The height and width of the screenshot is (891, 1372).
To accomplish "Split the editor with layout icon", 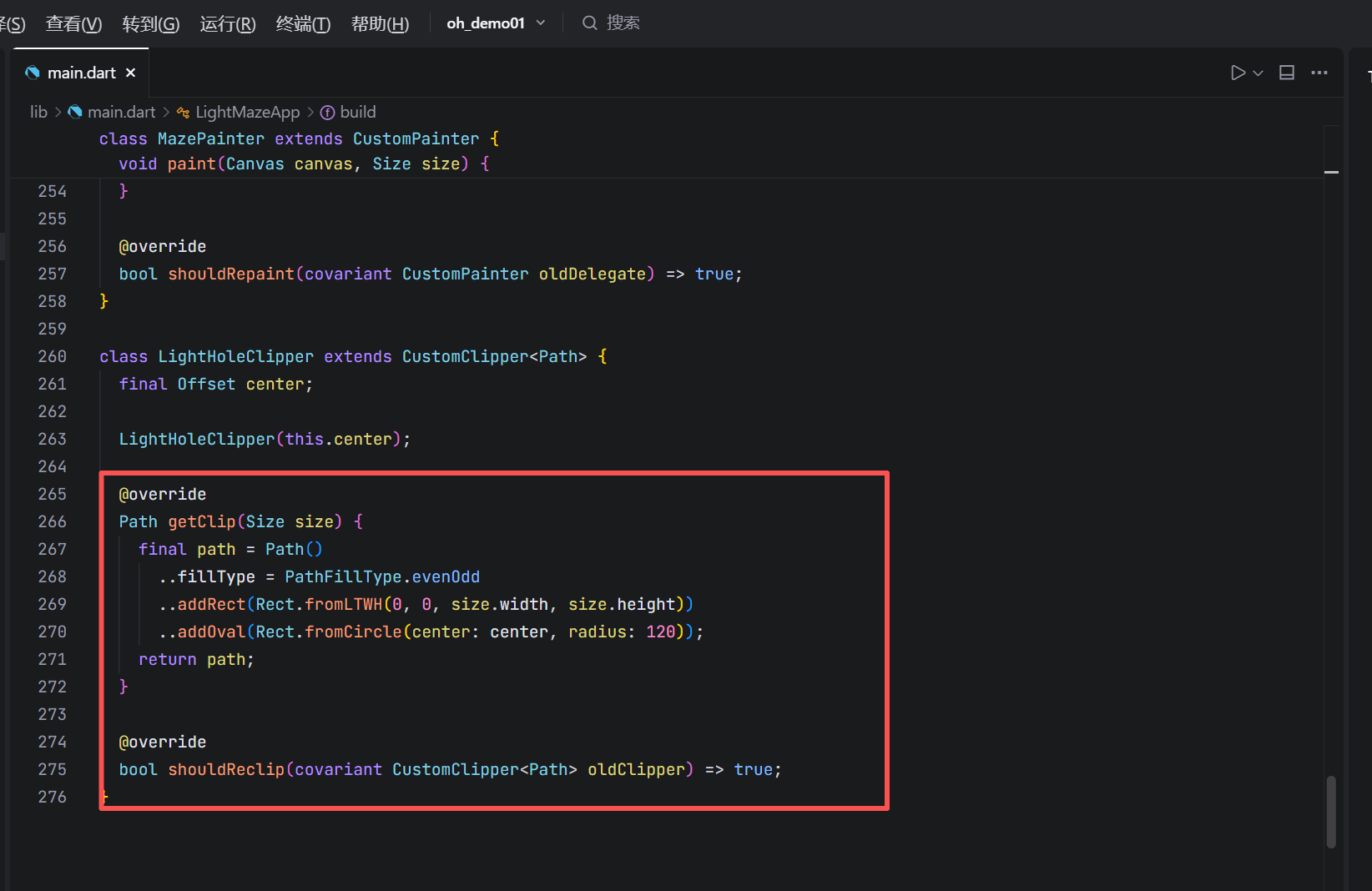I will (1287, 73).
